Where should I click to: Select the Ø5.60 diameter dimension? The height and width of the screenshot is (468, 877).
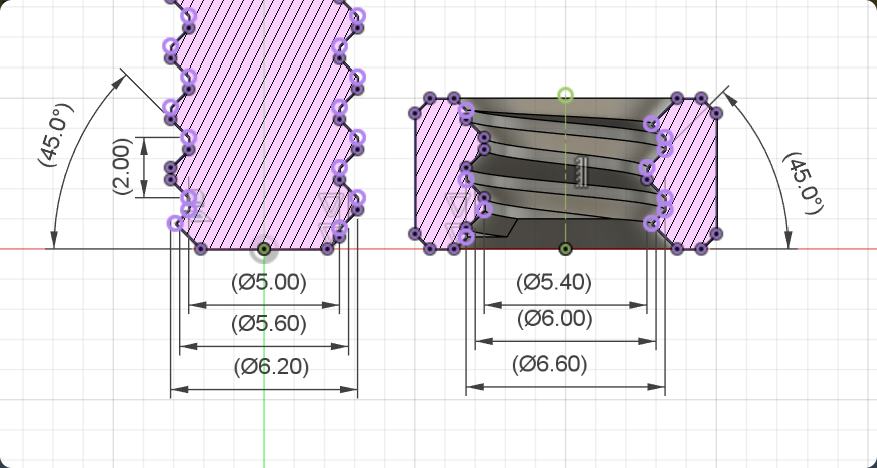pos(269,324)
